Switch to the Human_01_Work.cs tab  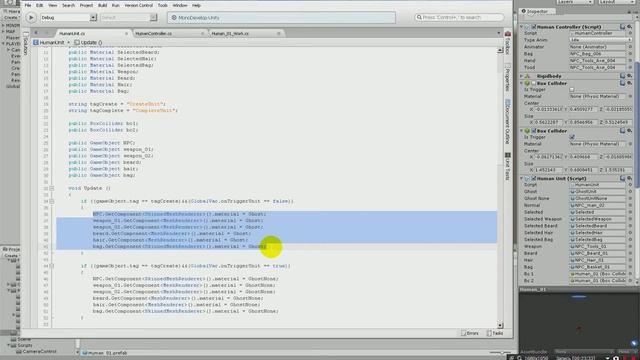[230, 33]
